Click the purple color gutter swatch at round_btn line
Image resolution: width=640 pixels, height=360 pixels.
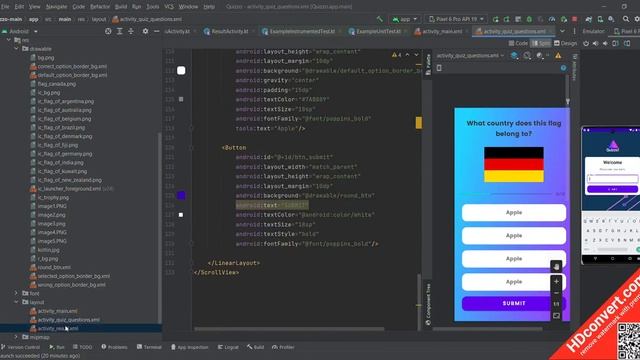tap(181, 196)
